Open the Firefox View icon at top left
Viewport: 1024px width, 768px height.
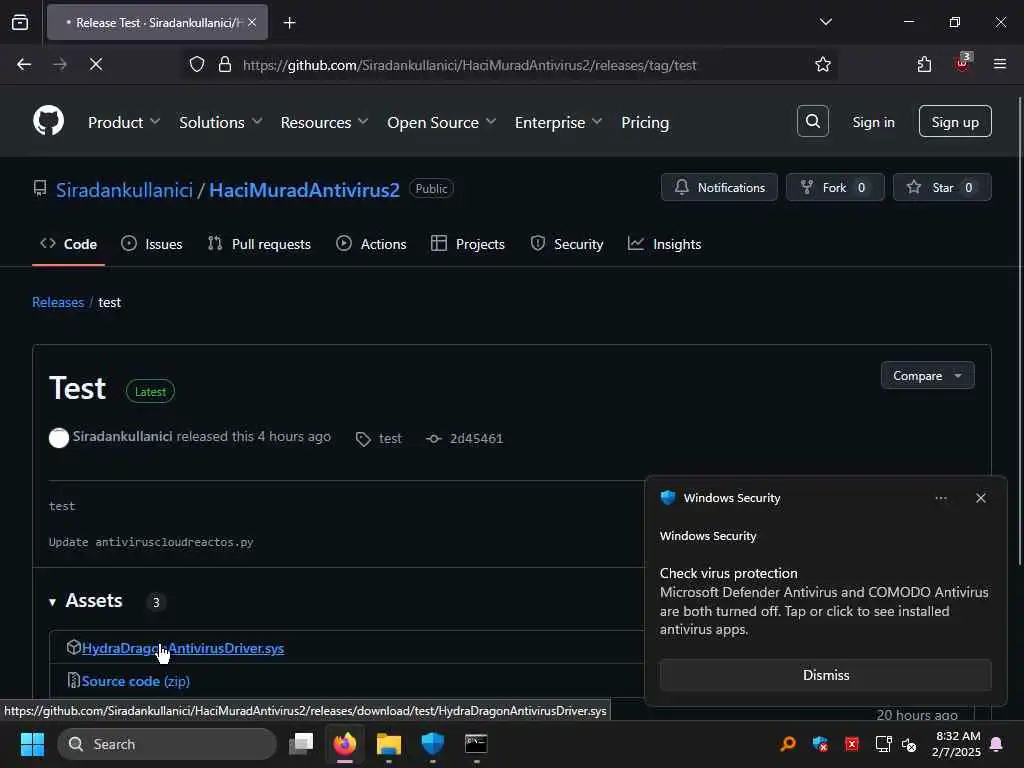[20, 22]
